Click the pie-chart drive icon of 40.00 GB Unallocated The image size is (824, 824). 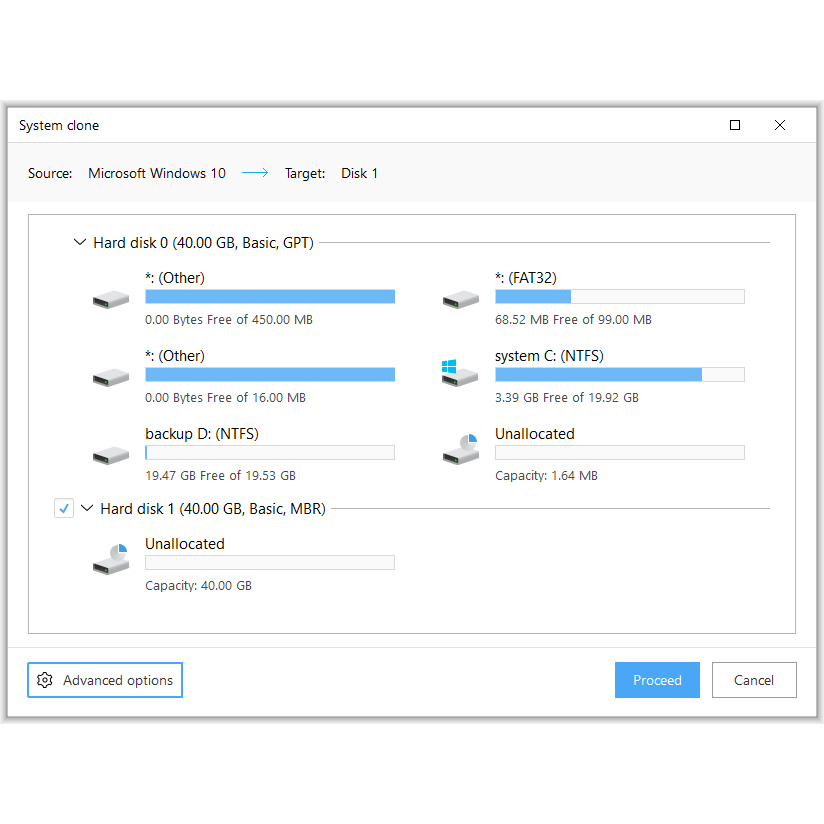click(x=111, y=559)
